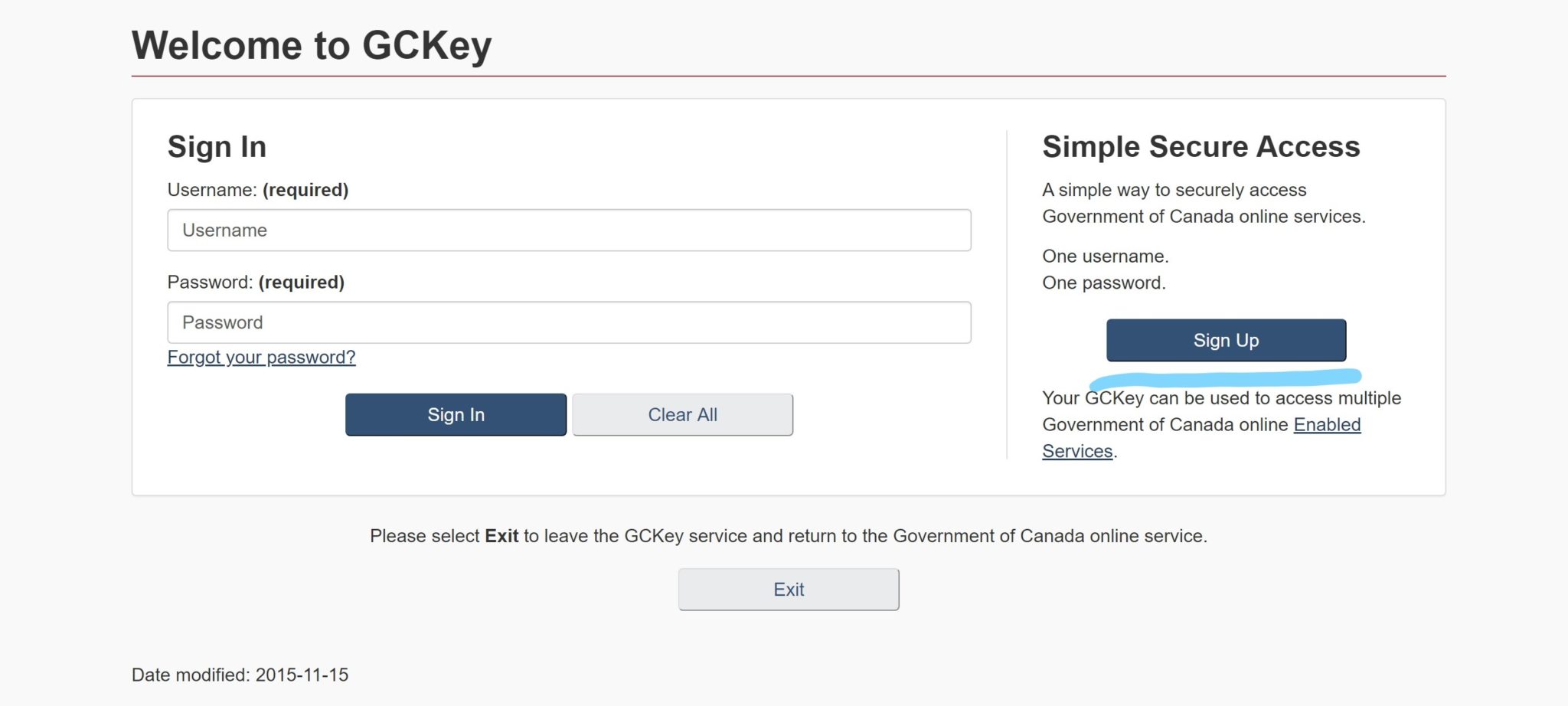Click the 'Welcome to GCKey' heading

[312, 45]
